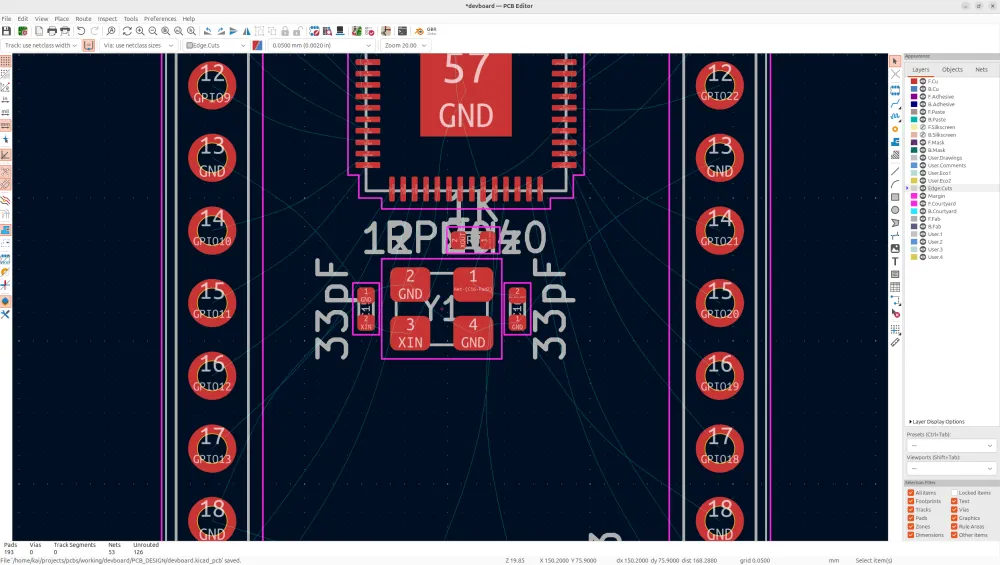Open the Presets combo box

pos(950,446)
